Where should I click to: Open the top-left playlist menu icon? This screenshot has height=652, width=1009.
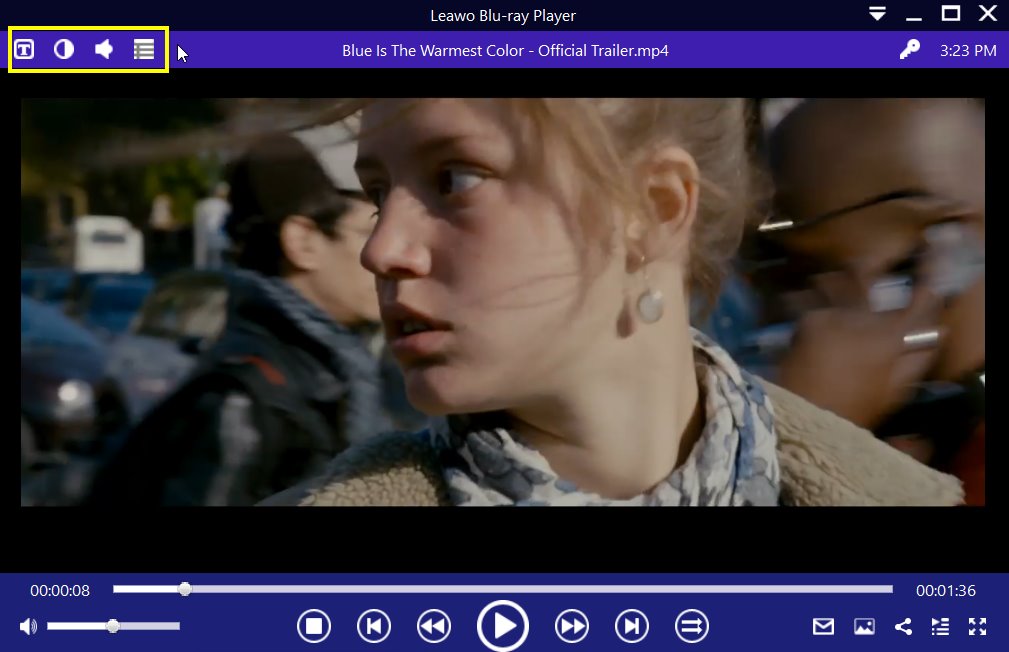[144, 50]
